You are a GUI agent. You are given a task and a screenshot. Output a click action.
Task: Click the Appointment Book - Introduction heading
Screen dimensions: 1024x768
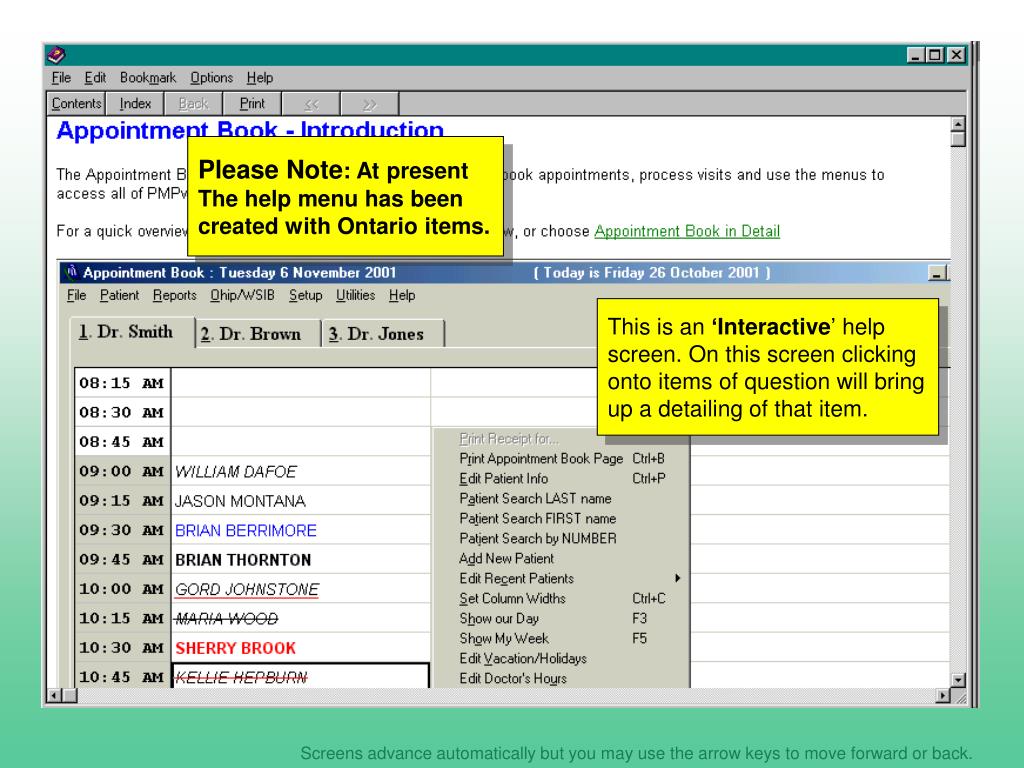pyautogui.click(x=250, y=130)
